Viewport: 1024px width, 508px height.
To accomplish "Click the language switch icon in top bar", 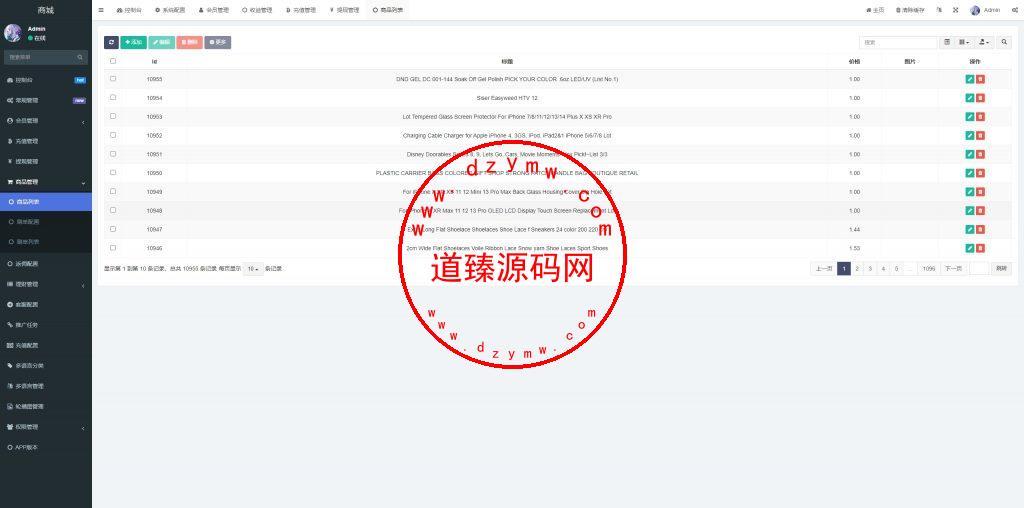I will 939,10.
